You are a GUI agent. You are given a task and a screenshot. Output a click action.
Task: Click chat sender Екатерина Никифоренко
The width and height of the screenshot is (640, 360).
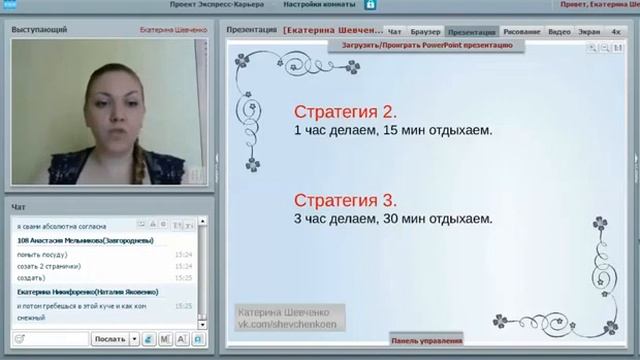(88, 292)
